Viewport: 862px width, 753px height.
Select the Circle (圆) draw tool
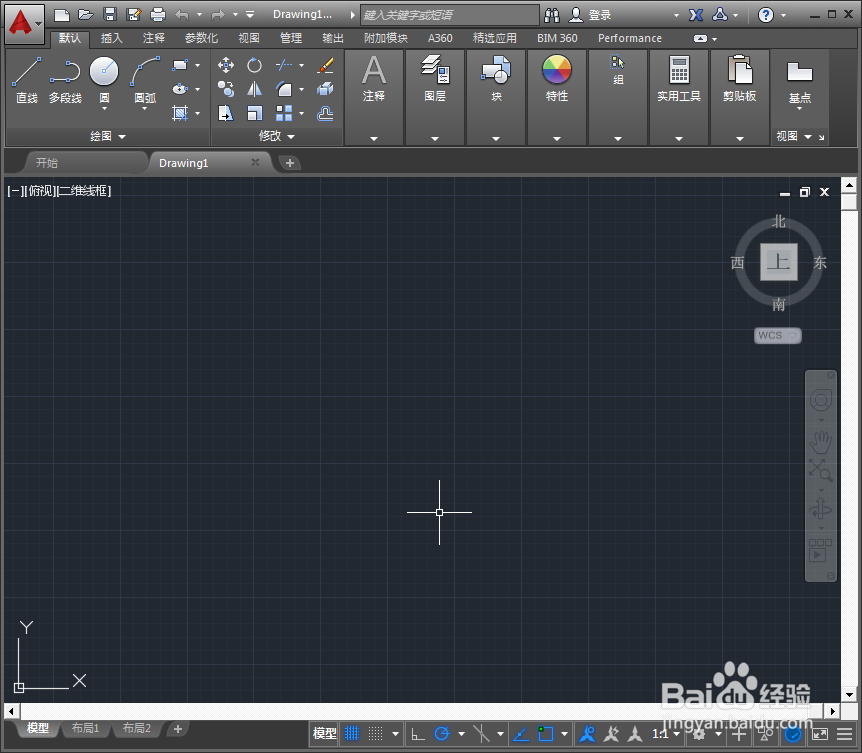[x=104, y=72]
